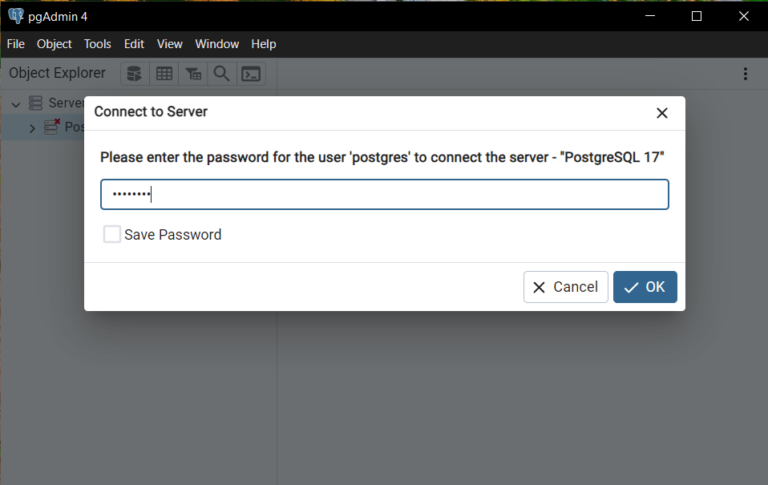Close the Connect to Server dialog

click(x=662, y=113)
